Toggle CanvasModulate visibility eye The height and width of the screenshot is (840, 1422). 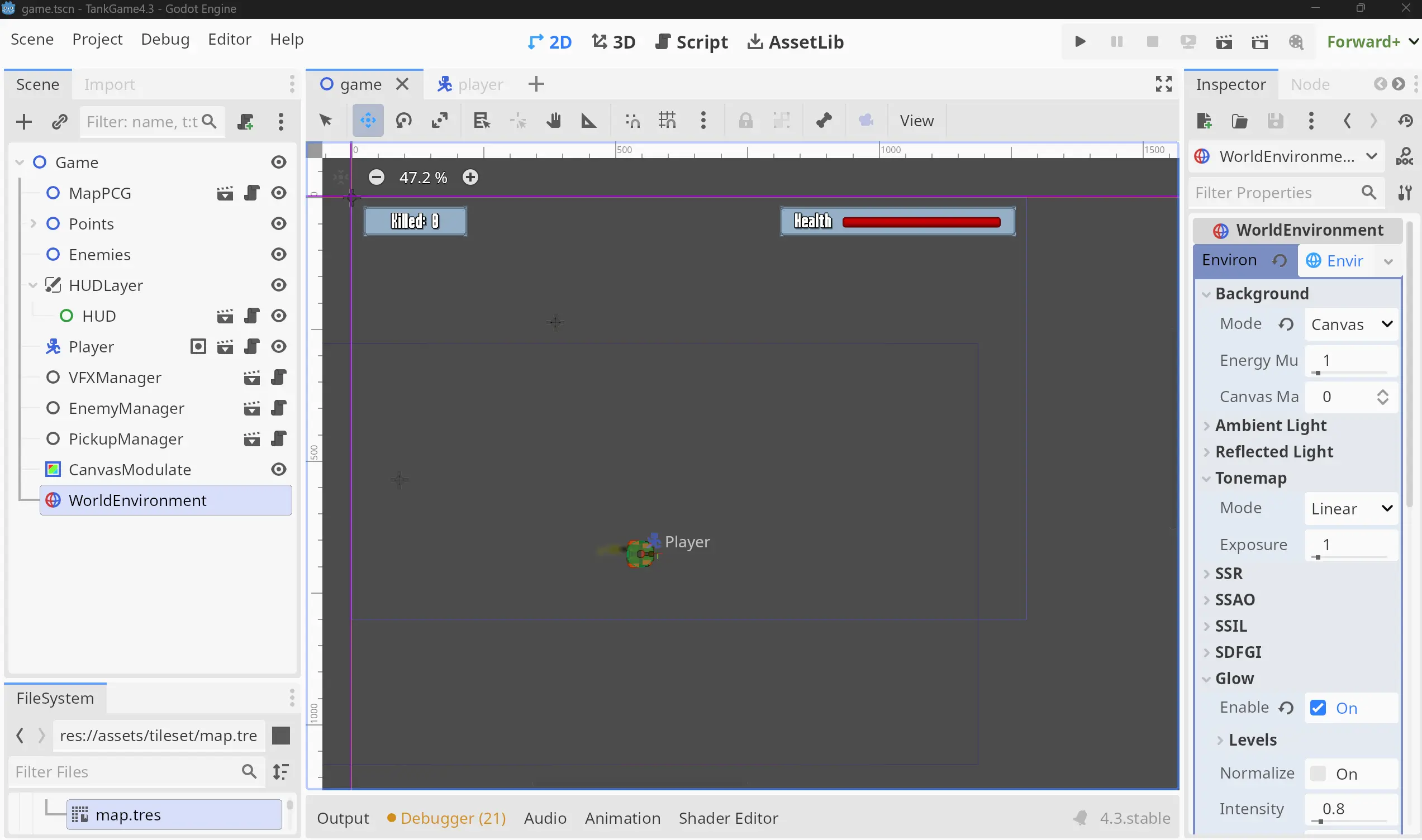point(278,469)
